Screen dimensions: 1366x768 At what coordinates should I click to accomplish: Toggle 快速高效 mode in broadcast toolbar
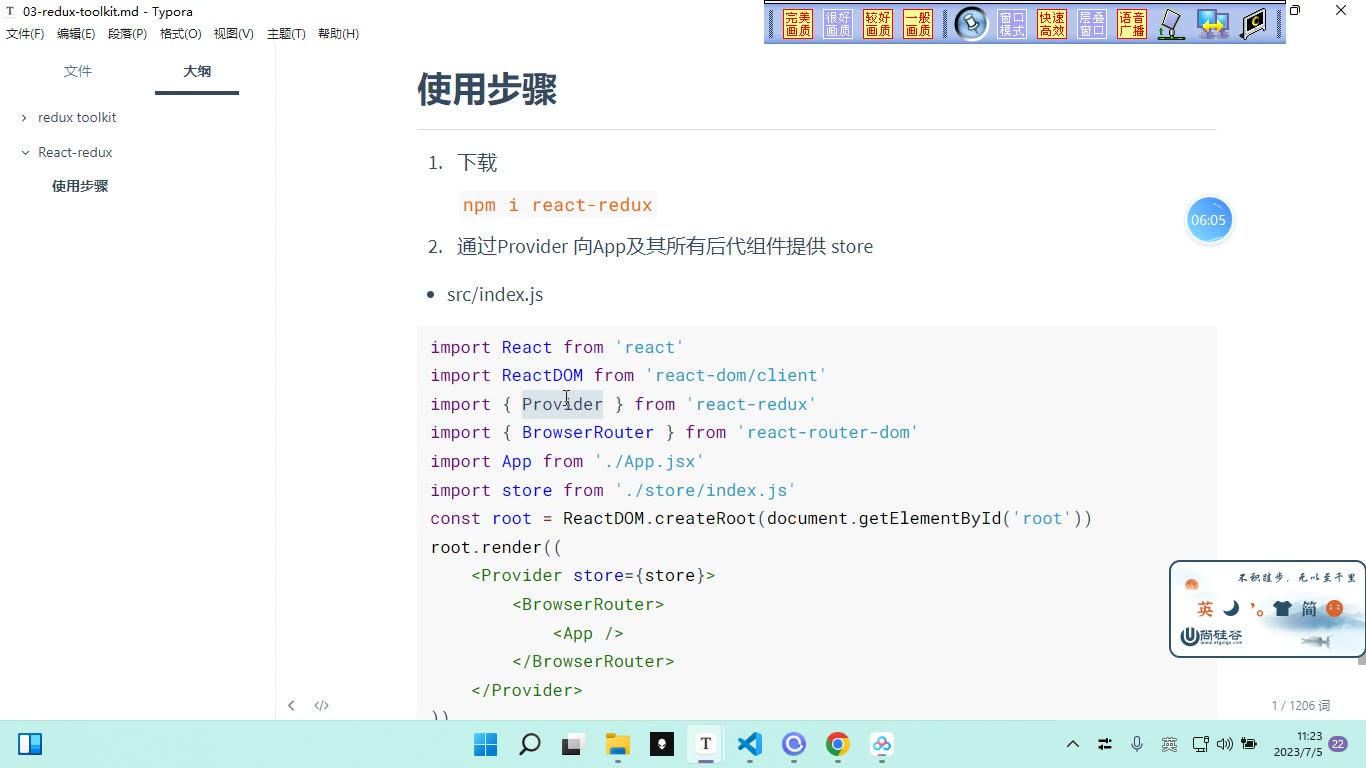click(x=1052, y=24)
